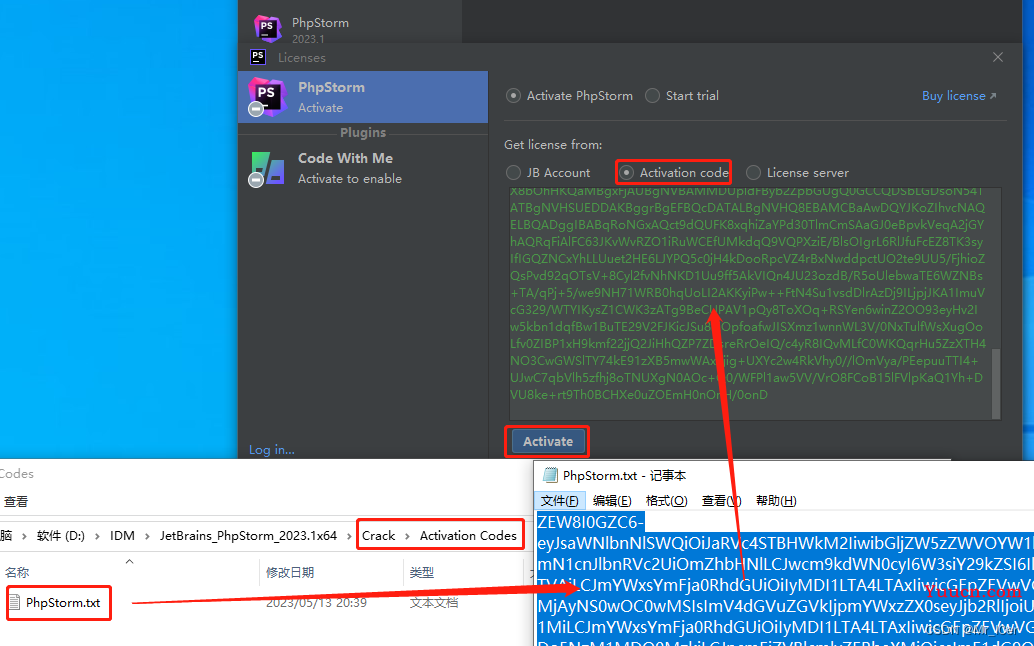The height and width of the screenshot is (646, 1034).
Task: Select Code With Me plugin entry
Action: coord(363,168)
